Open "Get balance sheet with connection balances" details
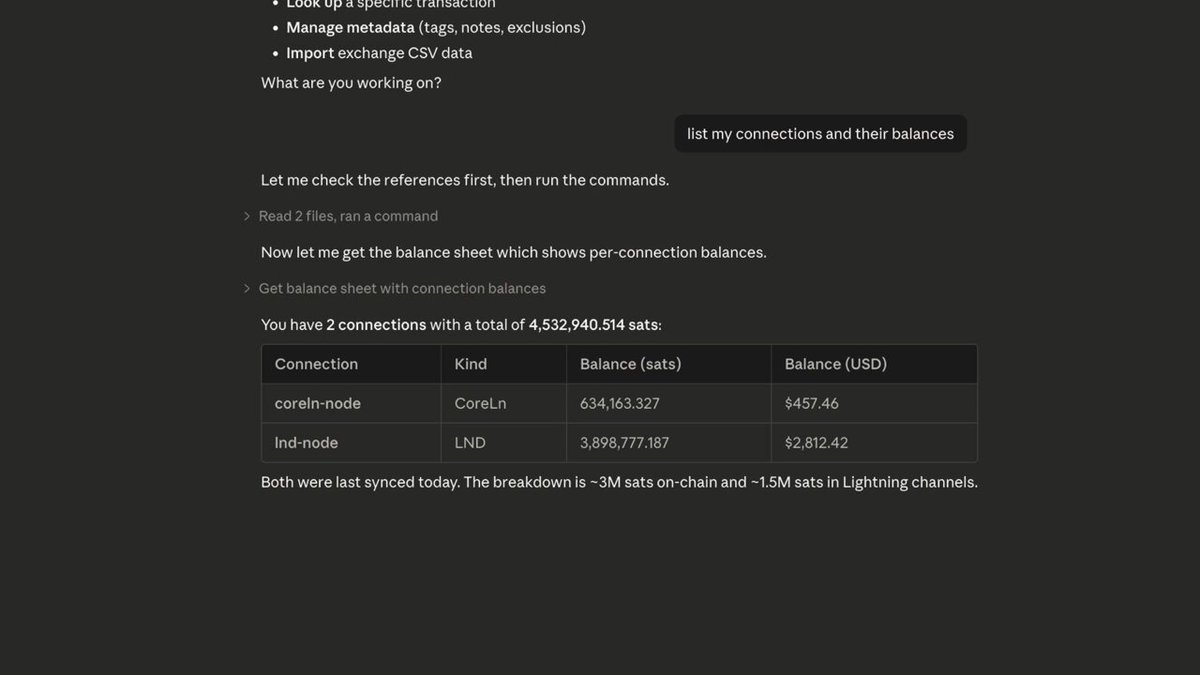This screenshot has width=1200, height=675. coord(402,288)
